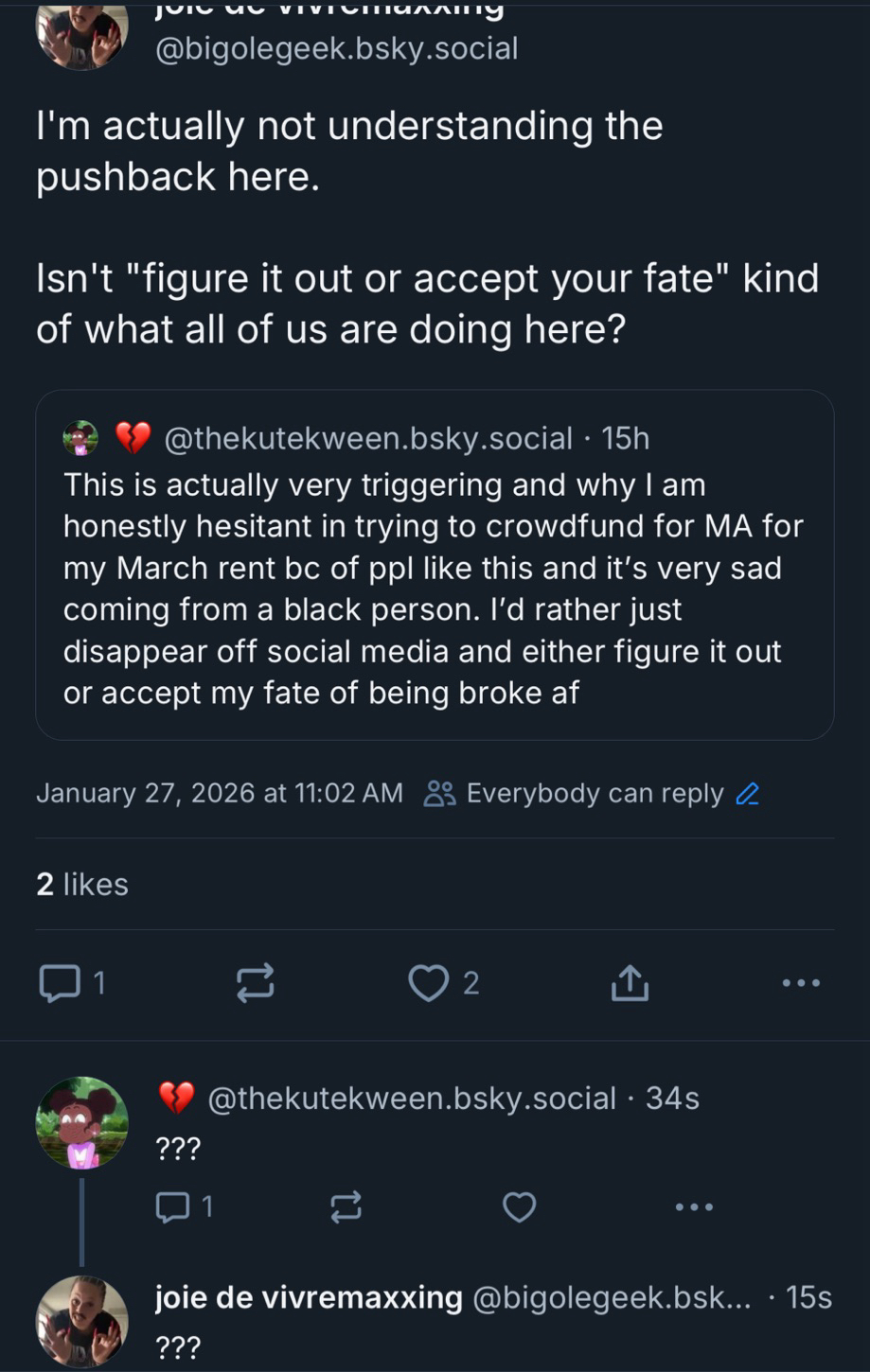Repost thekutekween's '???' reply
Viewport: 870px width, 1372px height.
click(346, 1206)
